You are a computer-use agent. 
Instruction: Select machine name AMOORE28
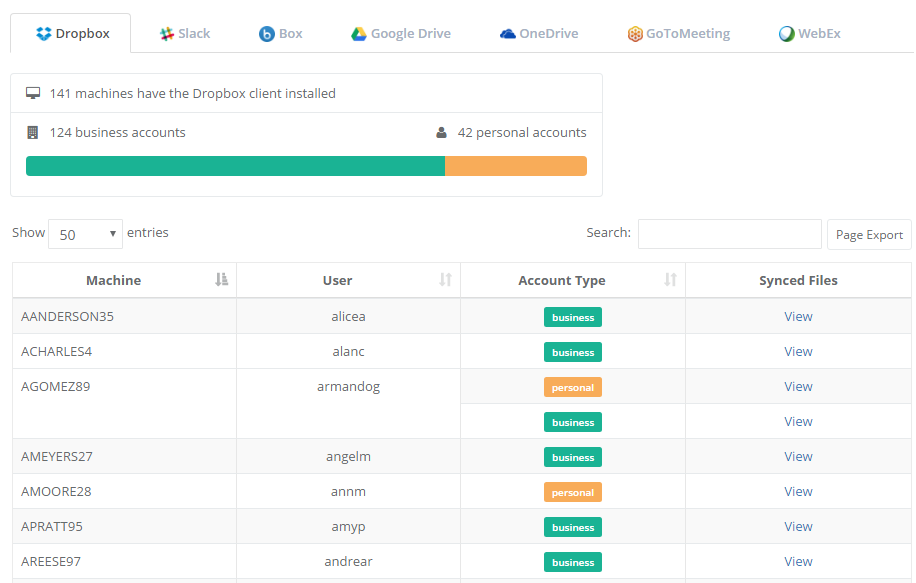click(x=56, y=492)
